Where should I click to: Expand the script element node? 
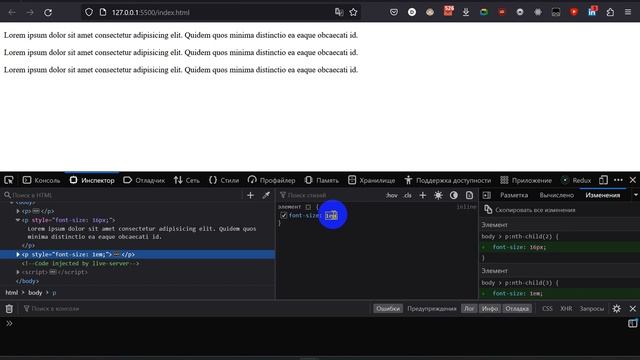(x=18, y=272)
